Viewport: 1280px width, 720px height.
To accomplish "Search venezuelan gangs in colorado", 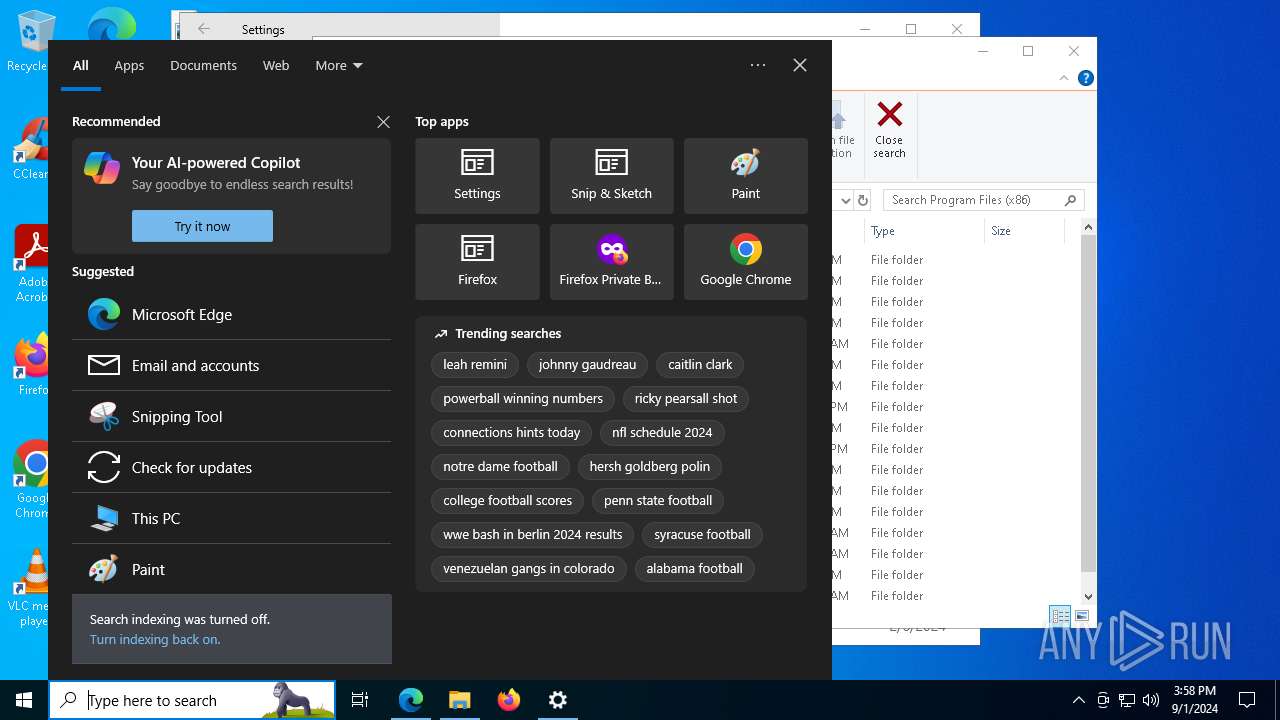I will click(529, 568).
